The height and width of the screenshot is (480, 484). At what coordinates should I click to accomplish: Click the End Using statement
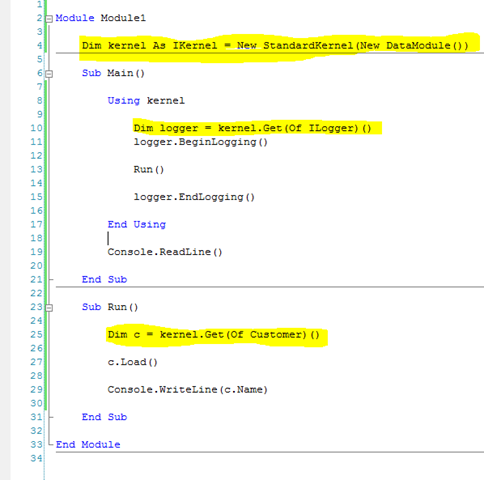[137, 225]
